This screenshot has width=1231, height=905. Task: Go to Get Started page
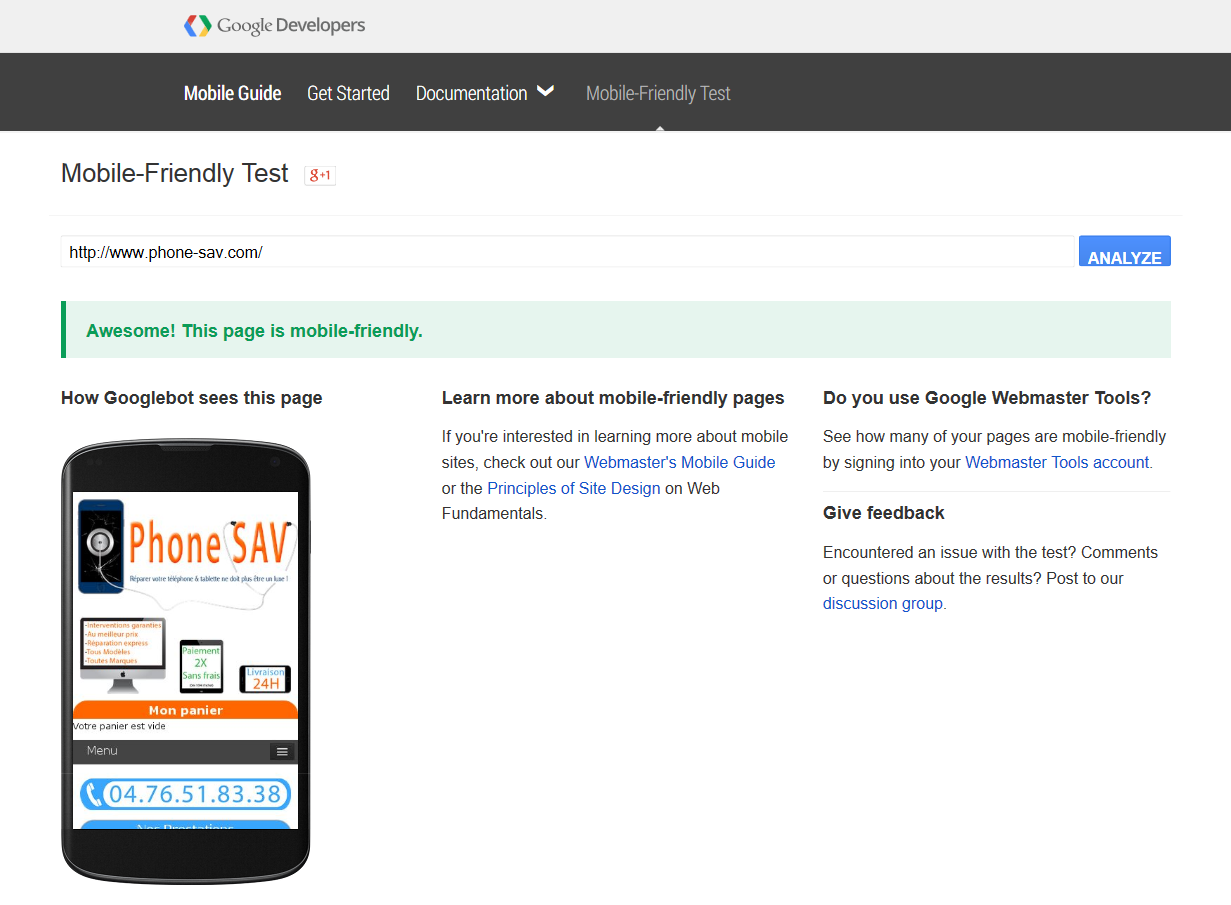coord(348,93)
